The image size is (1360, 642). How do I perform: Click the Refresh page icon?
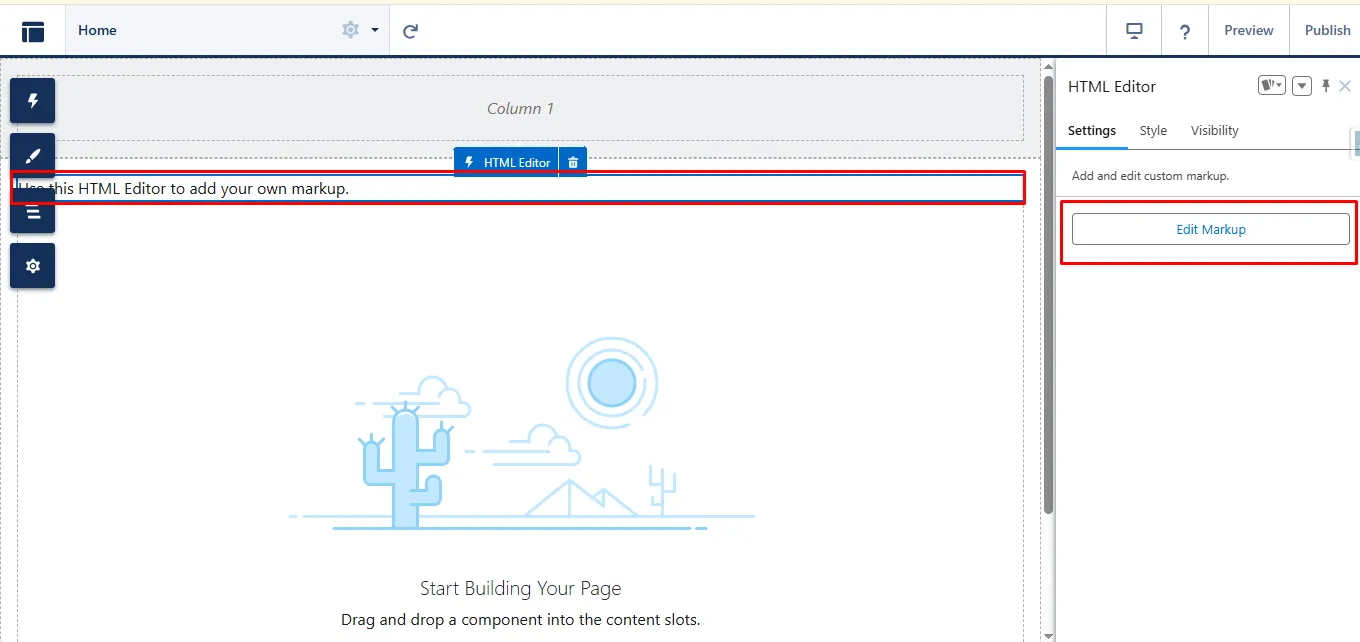click(410, 31)
